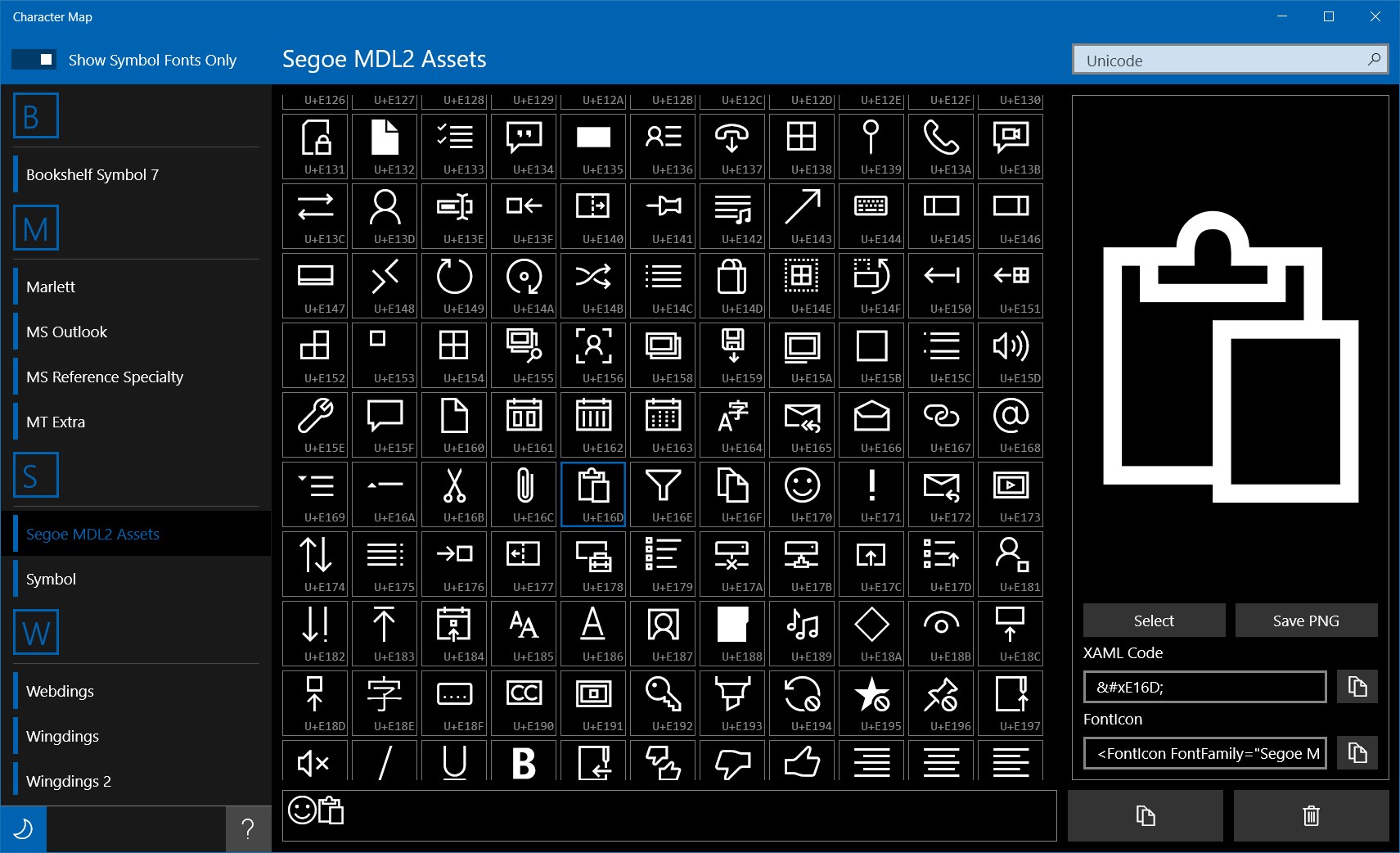The width and height of the screenshot is (1400, 853).
Task: Select the wrench glyph U+E15E
Action: coord(315,424)
